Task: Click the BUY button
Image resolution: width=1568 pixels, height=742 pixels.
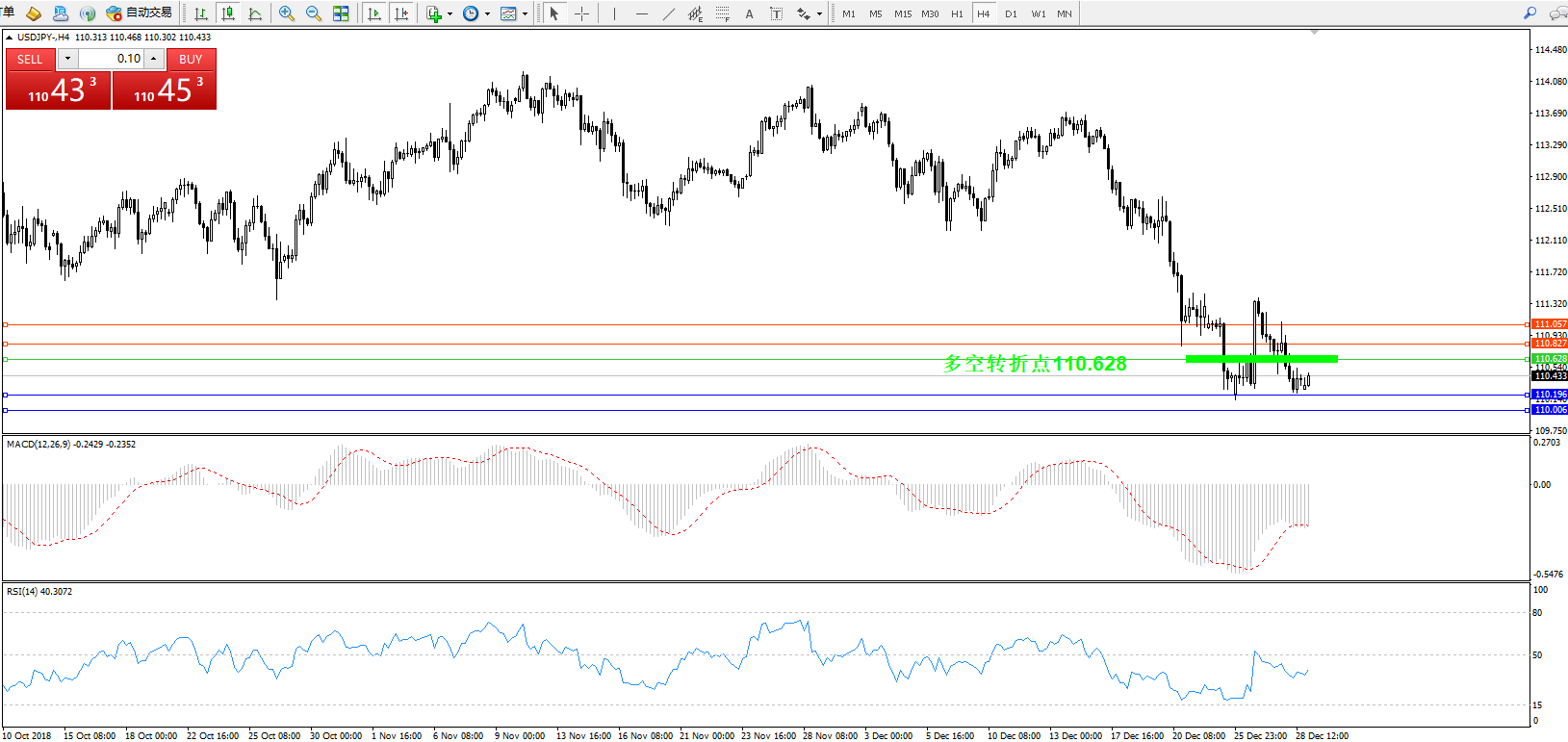Action: (x=191, y=60)
